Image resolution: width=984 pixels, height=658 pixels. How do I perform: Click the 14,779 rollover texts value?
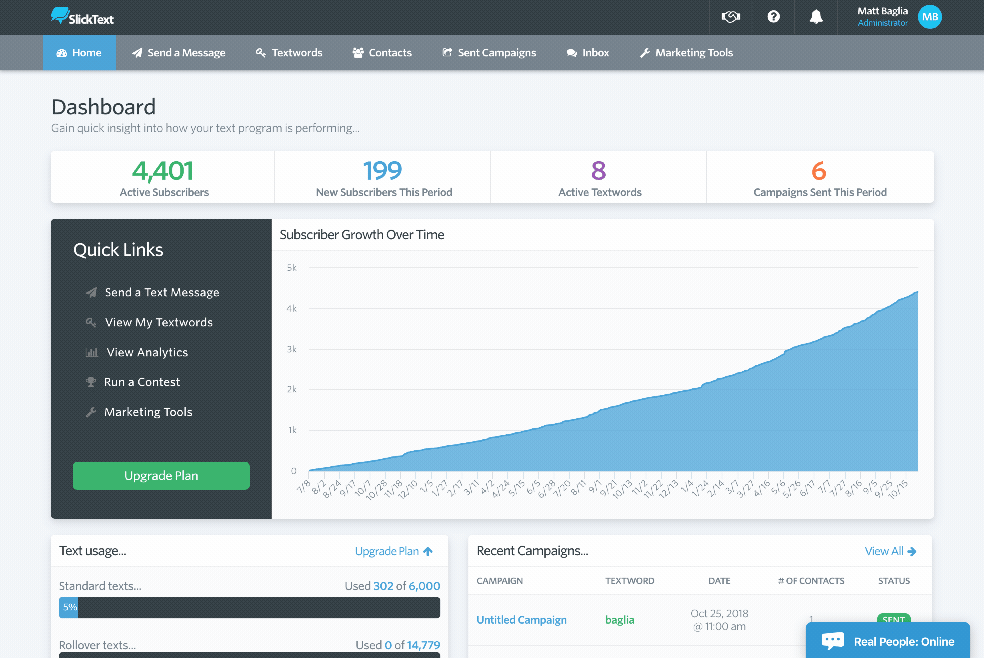click(x=423, y=645)
